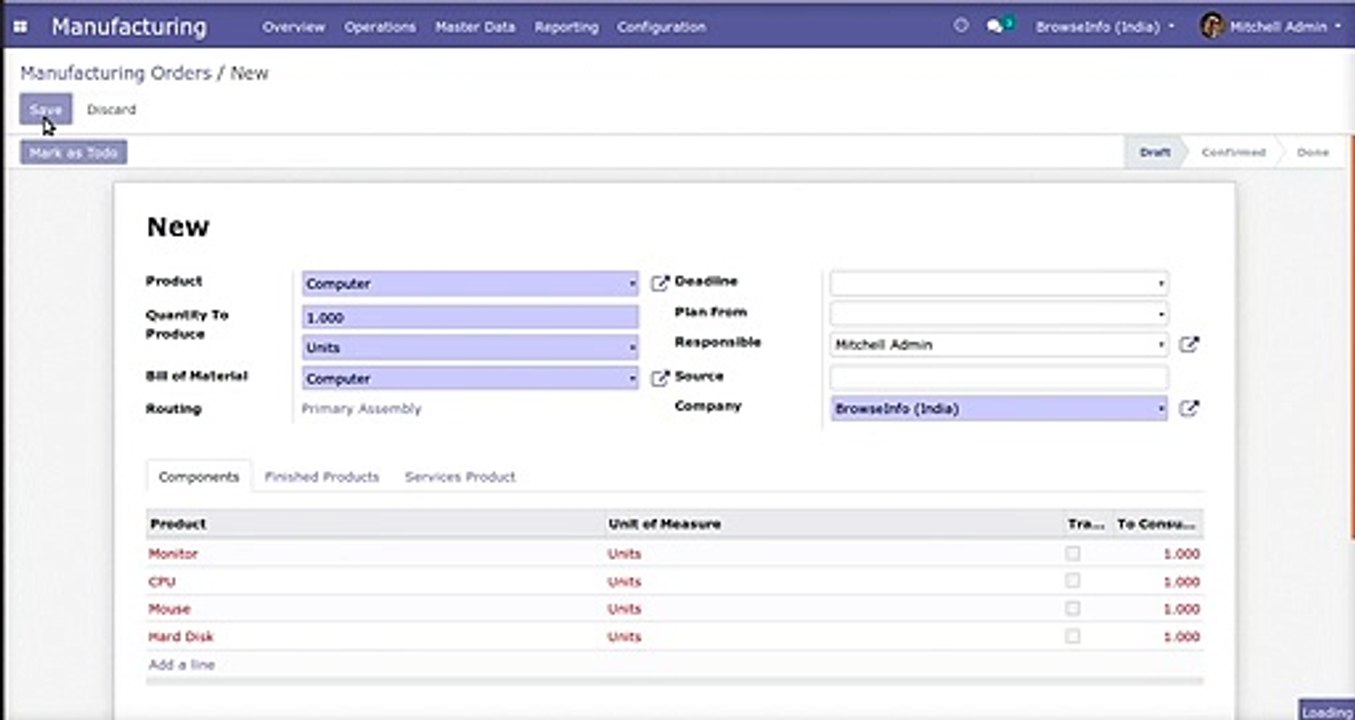Open the Reporting menu
The width and height of the screenshot is (1355, 720).
click(x=566, y=27)
